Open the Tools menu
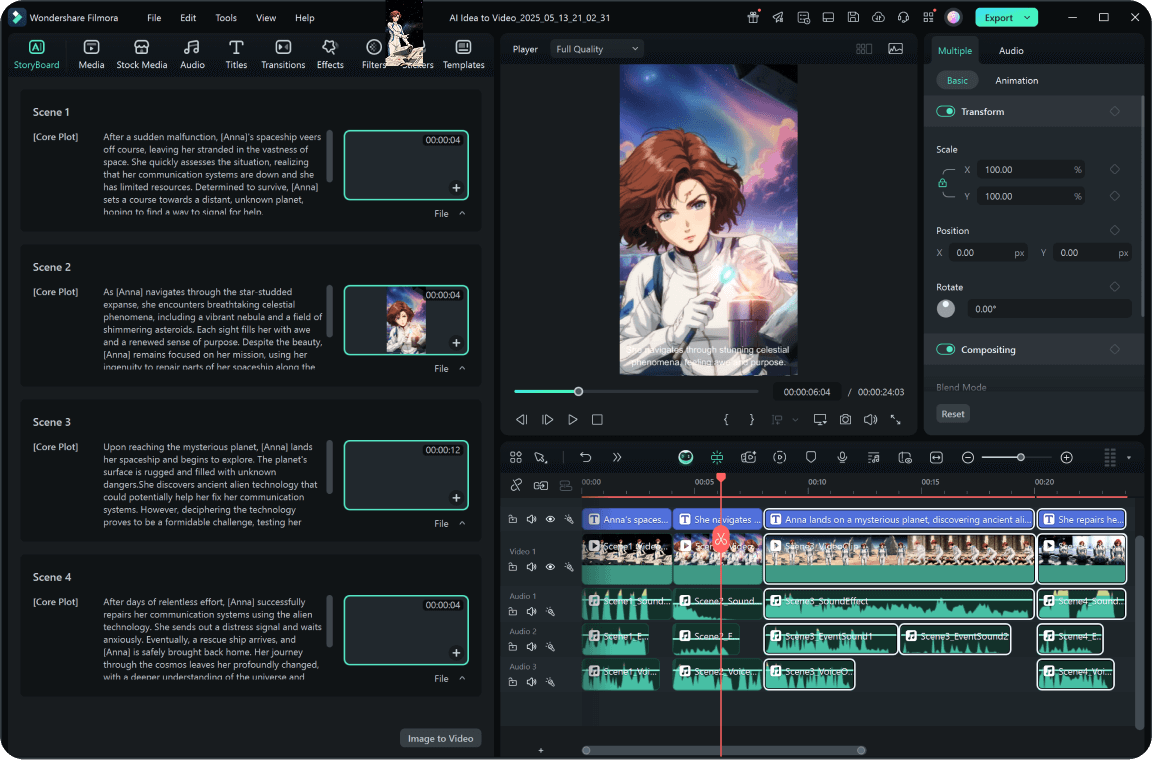The height and width of the screenshot is (760, 1152). [x=226, y=18]
